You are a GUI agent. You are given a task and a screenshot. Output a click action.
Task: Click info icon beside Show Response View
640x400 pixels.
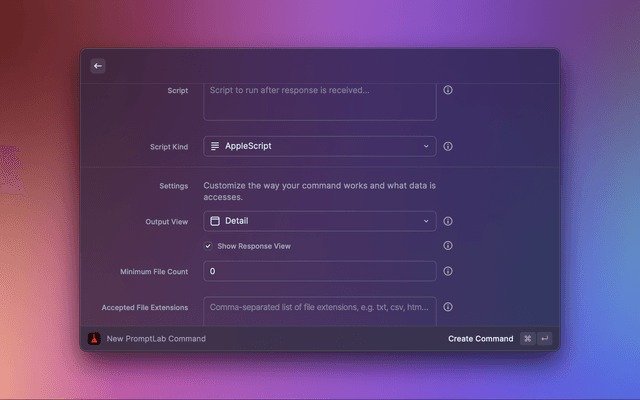448,245
